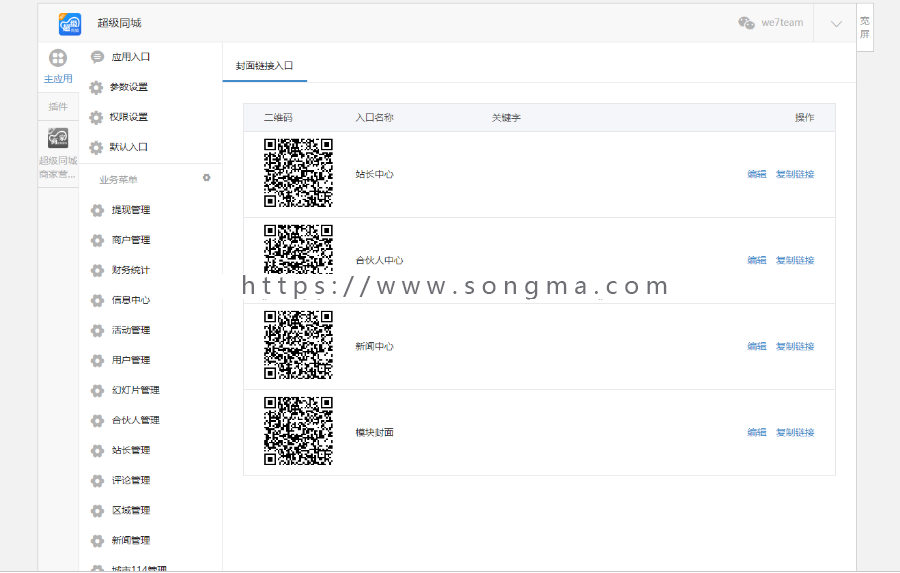Screen dimensions: 900x573
Task: Edit the 新闻中心 entry
Action: [x=757, y=346]
